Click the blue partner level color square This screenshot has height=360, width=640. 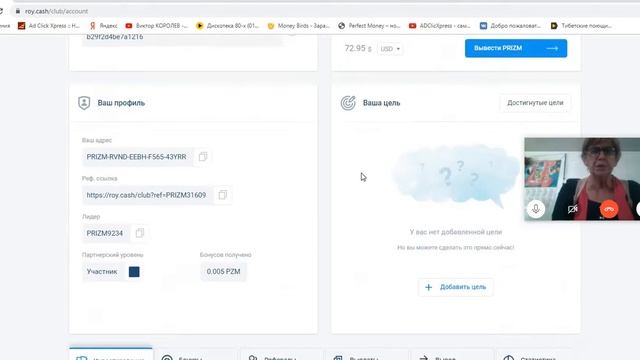pos(134,272)
